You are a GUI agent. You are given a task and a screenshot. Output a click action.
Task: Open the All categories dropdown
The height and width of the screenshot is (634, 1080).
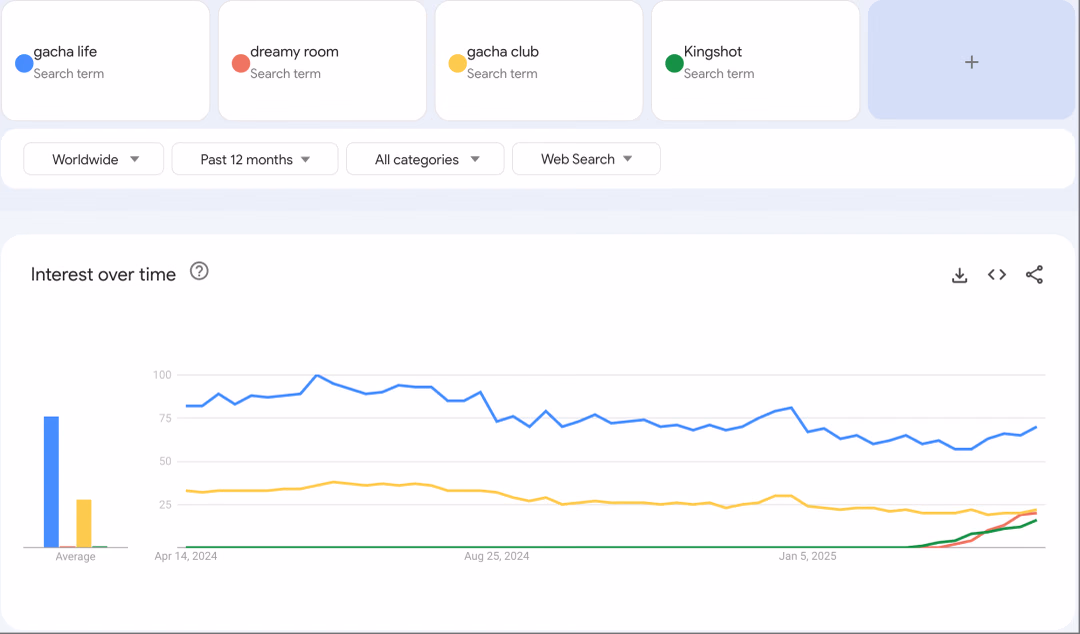425,159
